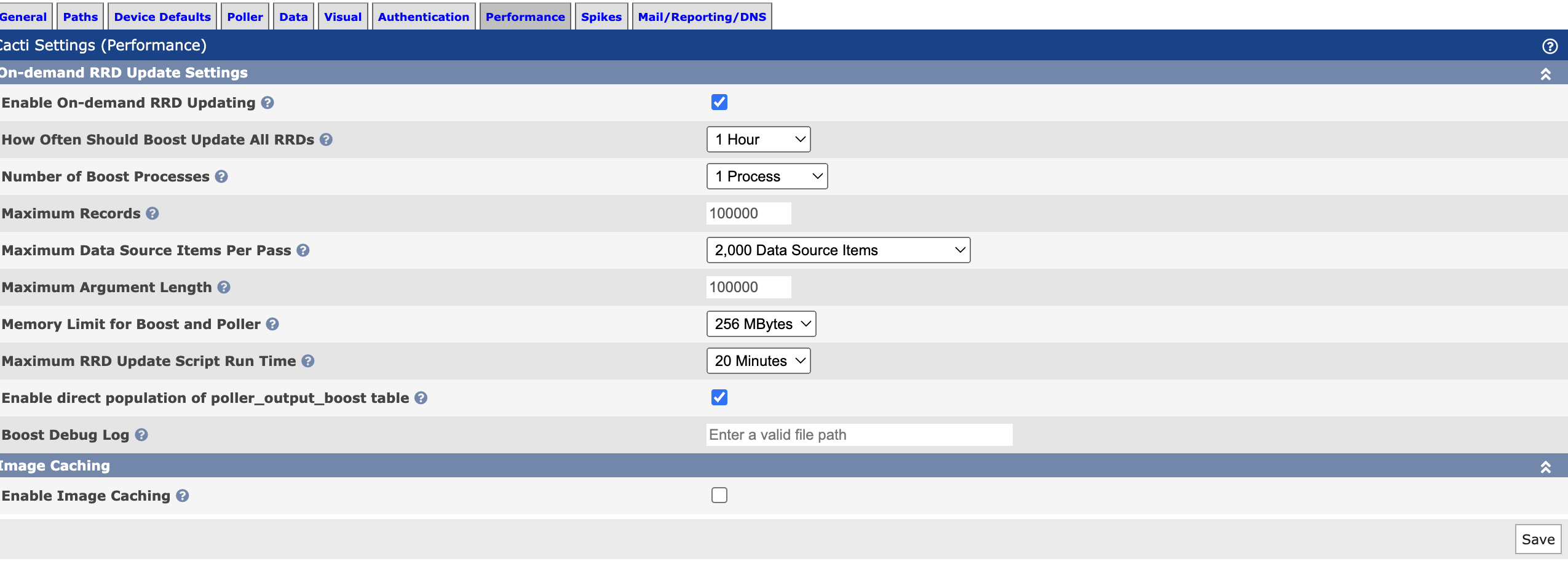The width and height of the screenshot is (1568, 572).
Task: Show help for Maximum Argument Length
Action: click(x=224, y=287)
